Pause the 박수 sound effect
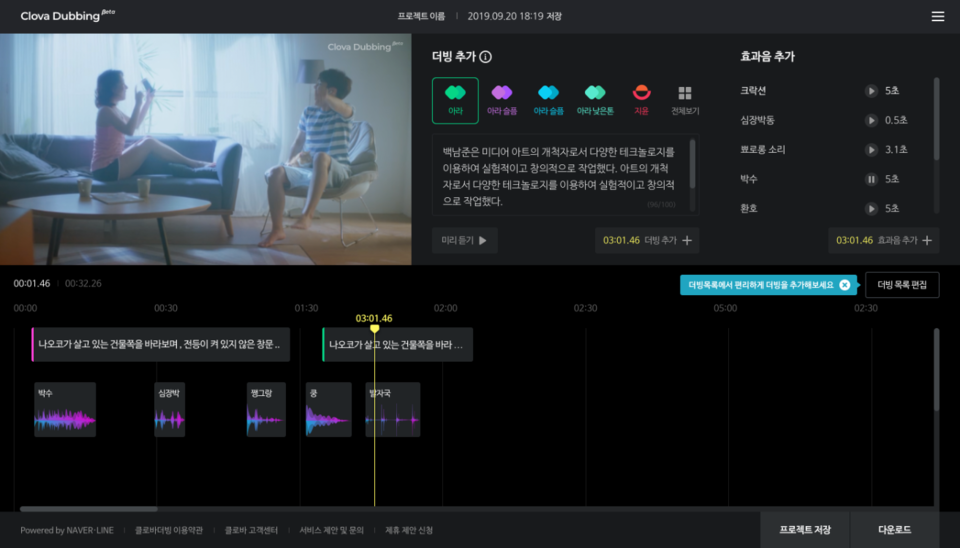Image resolution: width=960 pixels, height=548 pixels. (x=871, y=179)
